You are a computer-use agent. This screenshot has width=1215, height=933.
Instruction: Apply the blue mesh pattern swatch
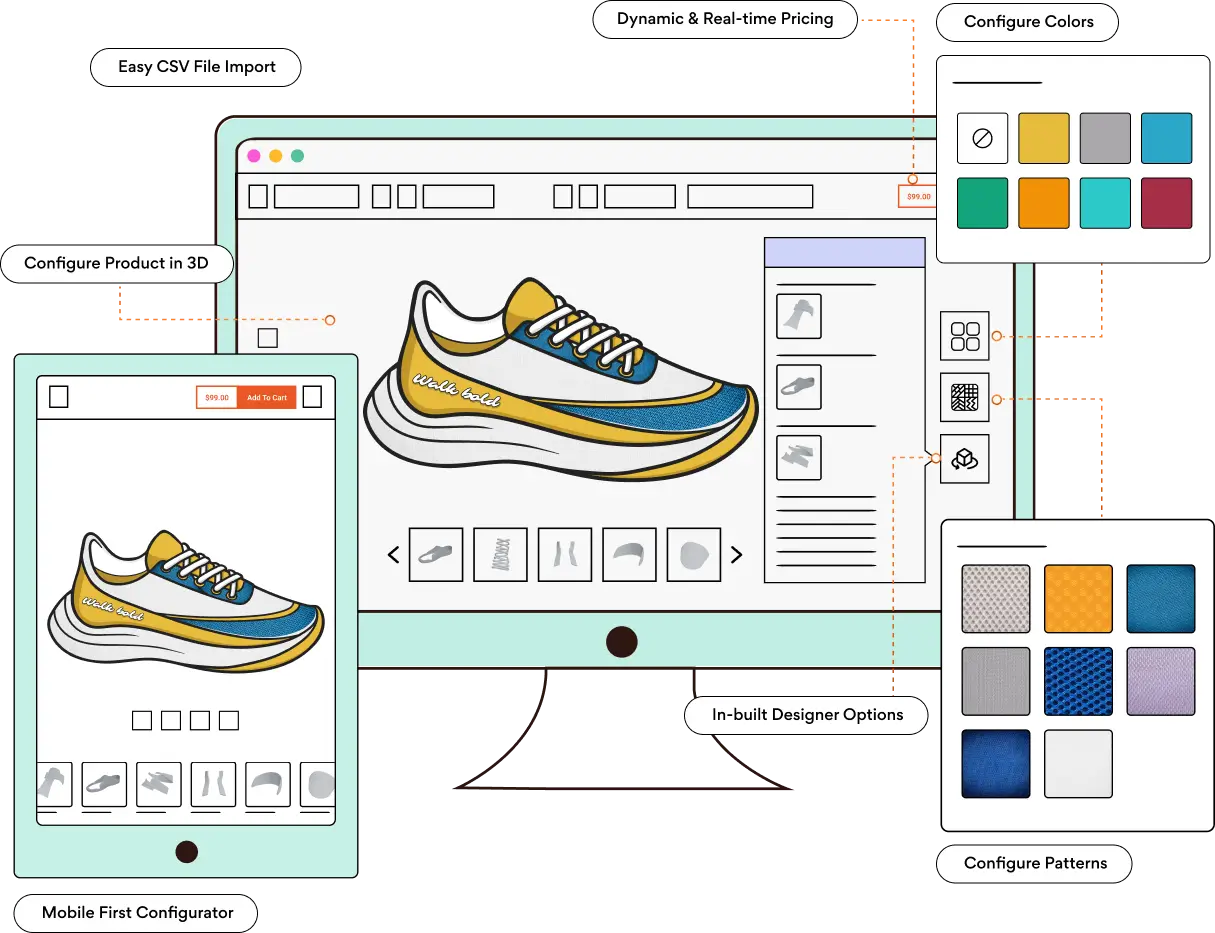1078,681
